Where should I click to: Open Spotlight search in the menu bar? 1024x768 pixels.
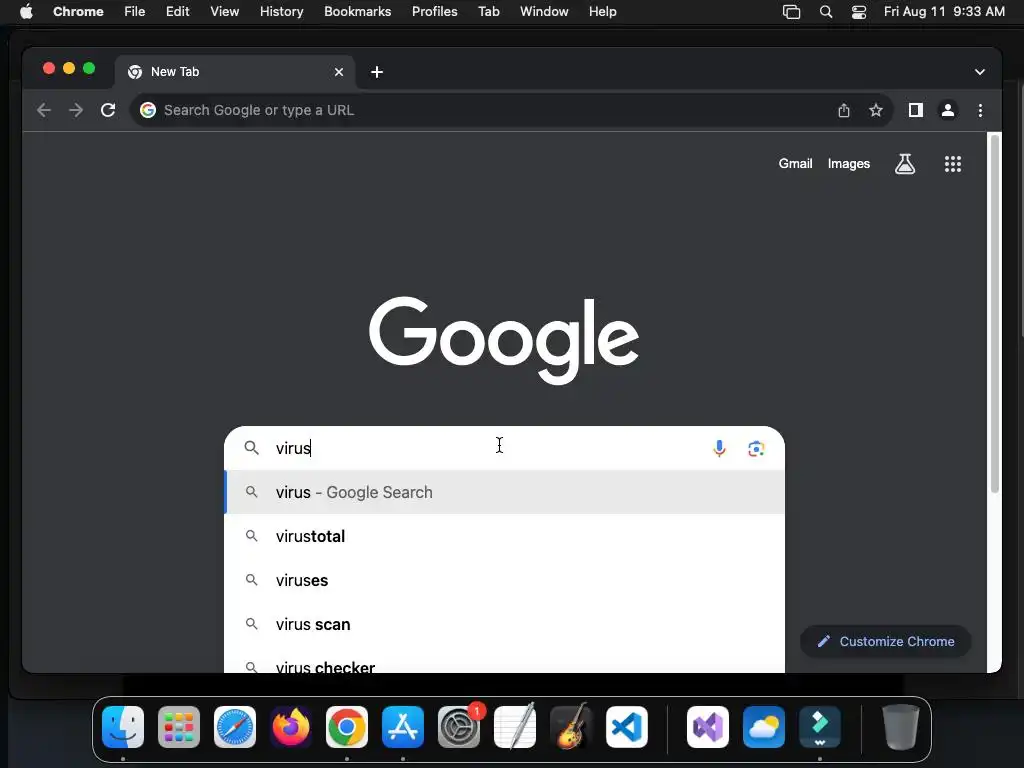825,12
